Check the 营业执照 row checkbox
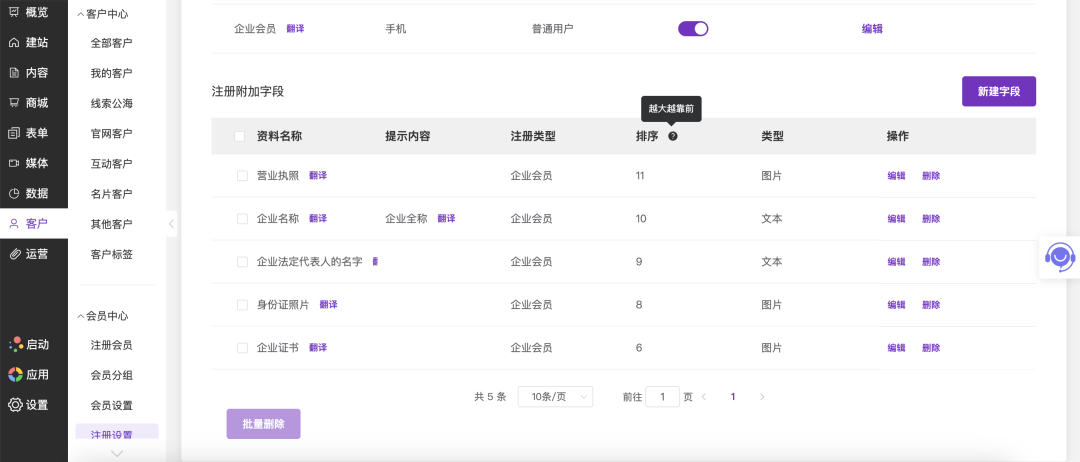 point(242,175)
